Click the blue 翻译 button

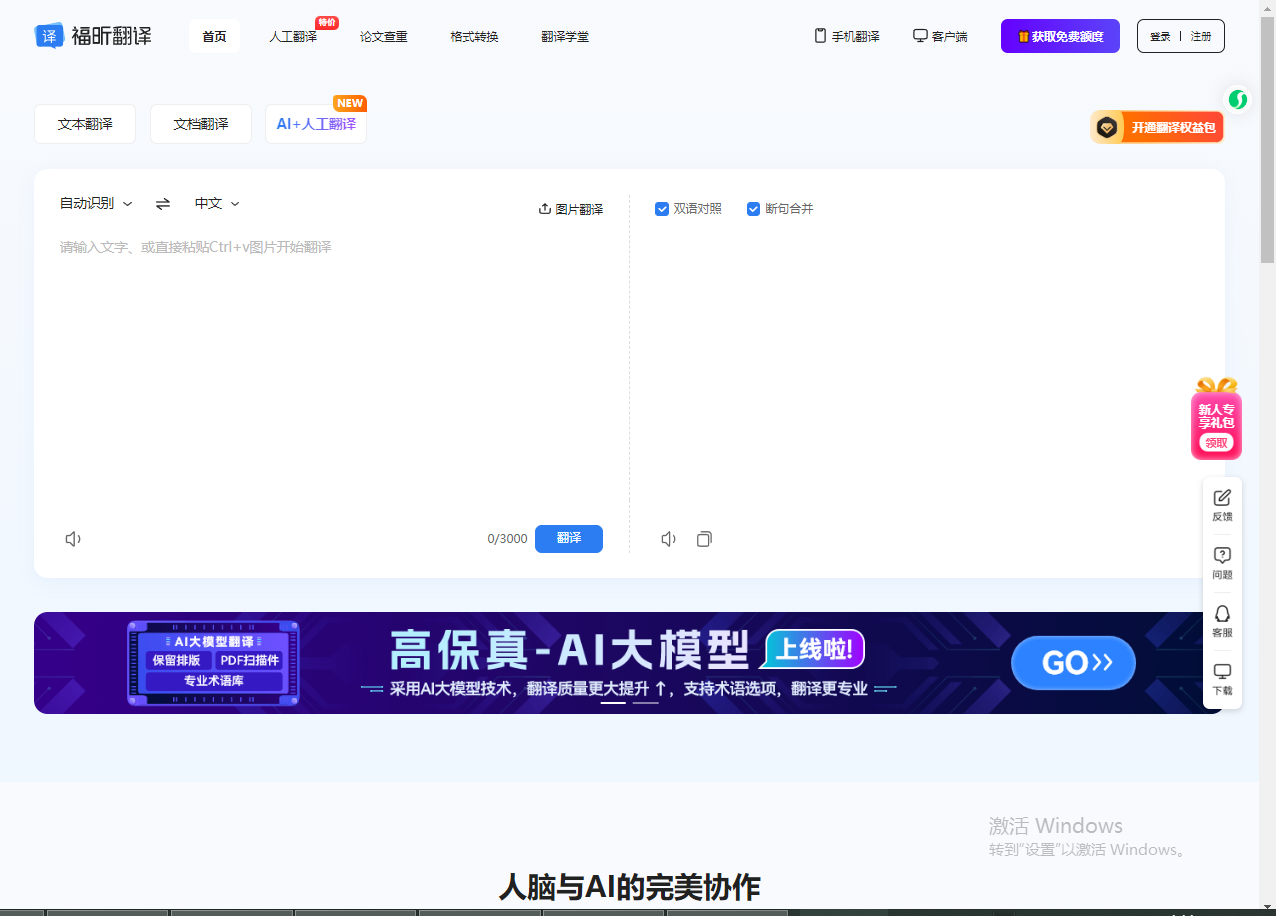(x=569, y=538)
